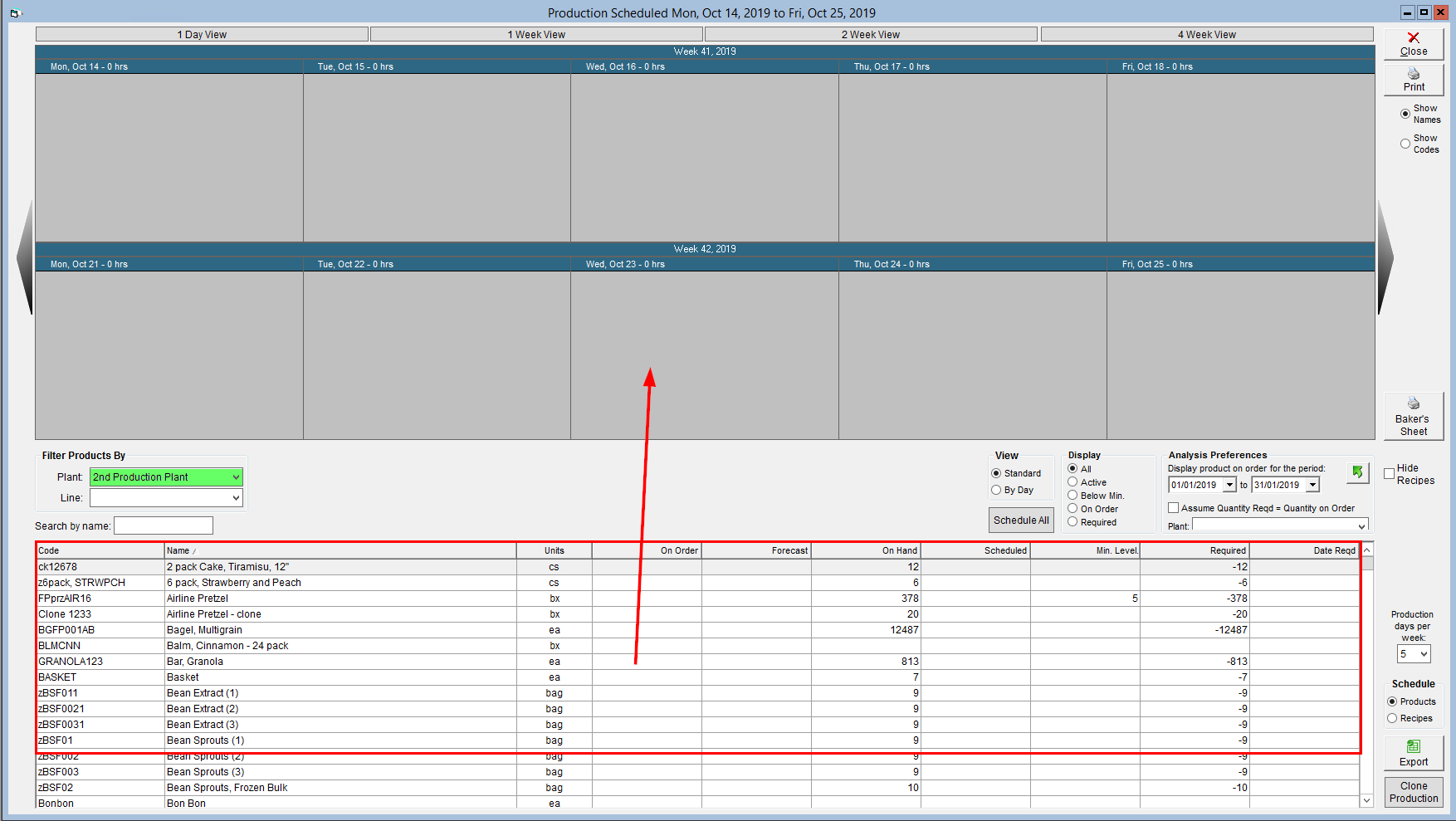
Task: Select the Balm, Cinnamon - 24 pack row
Action: [x=697, y=646]
